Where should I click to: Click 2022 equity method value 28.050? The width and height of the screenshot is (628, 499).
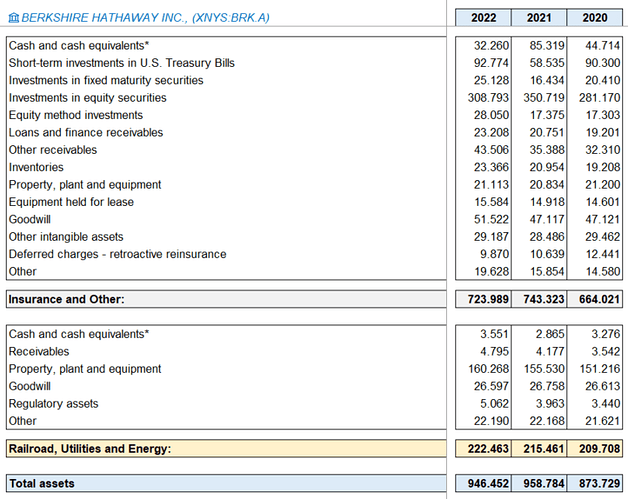[491, 115]
